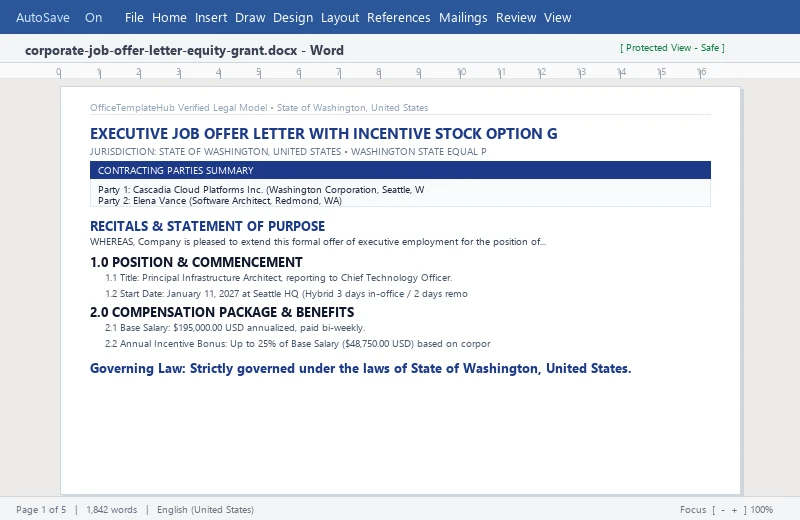Click English (United States) language indicator

(x=205, y=510)
